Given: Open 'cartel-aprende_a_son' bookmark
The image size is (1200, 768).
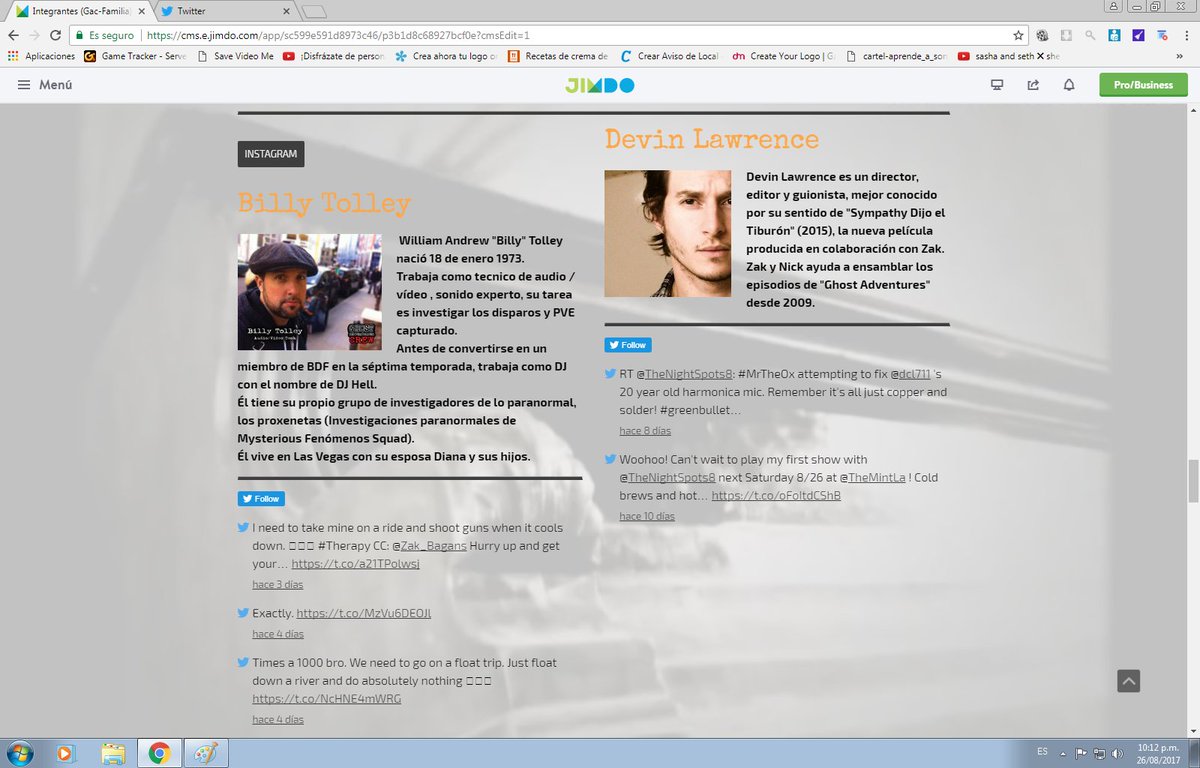Looking at the screenshot, I should (x=897, y=56).
